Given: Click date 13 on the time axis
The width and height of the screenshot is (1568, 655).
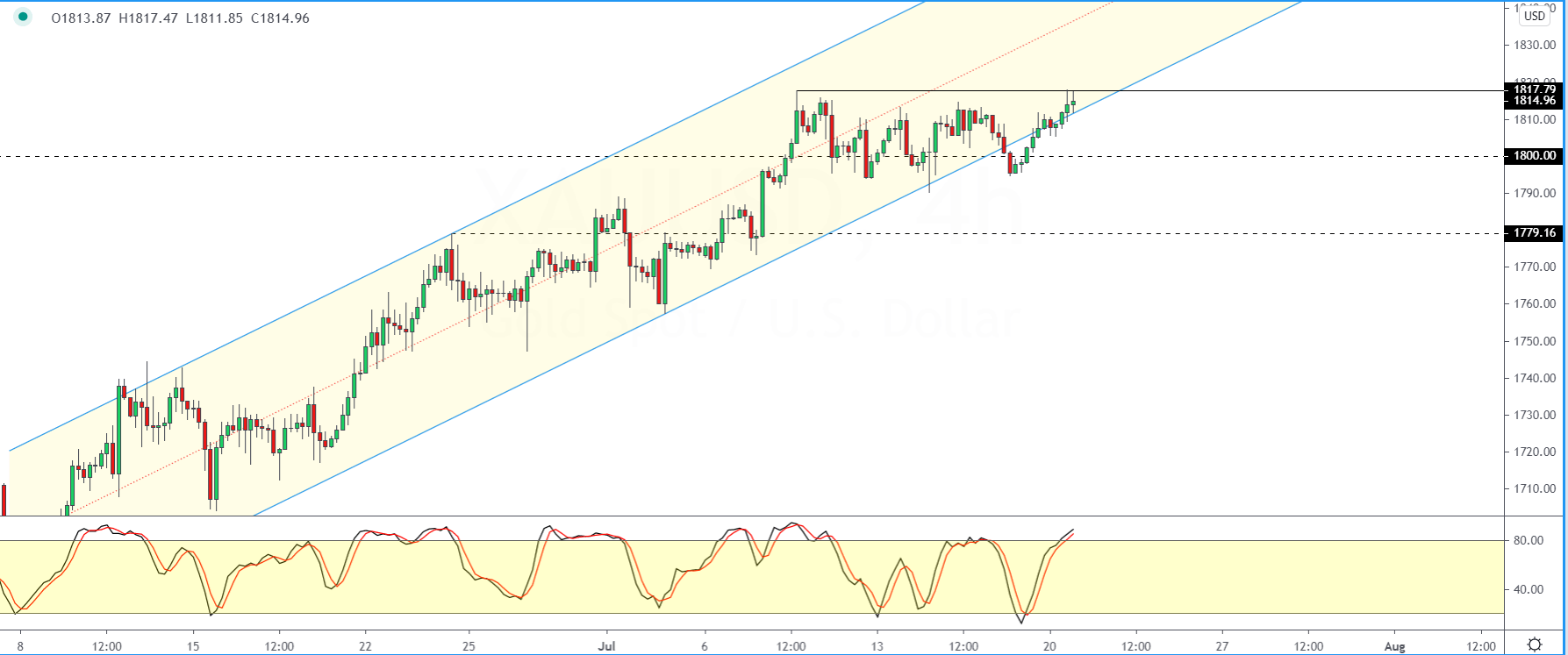Looking at the screenshot, I should pos(877,646).
